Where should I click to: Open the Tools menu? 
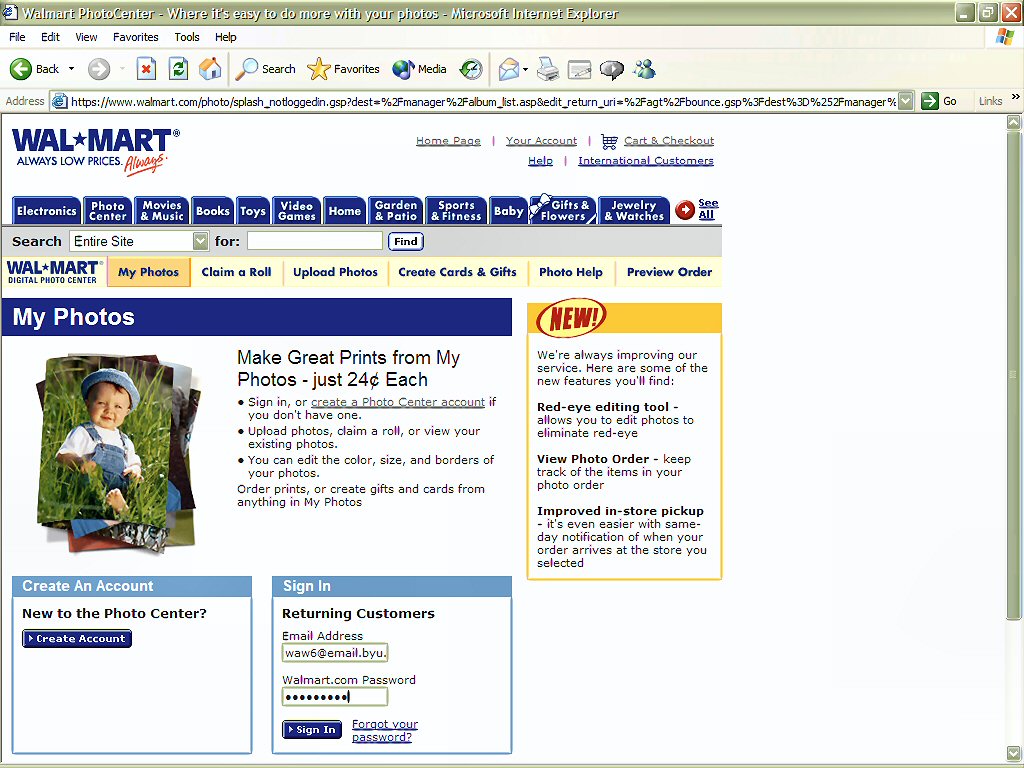click(x=187, y=37)
